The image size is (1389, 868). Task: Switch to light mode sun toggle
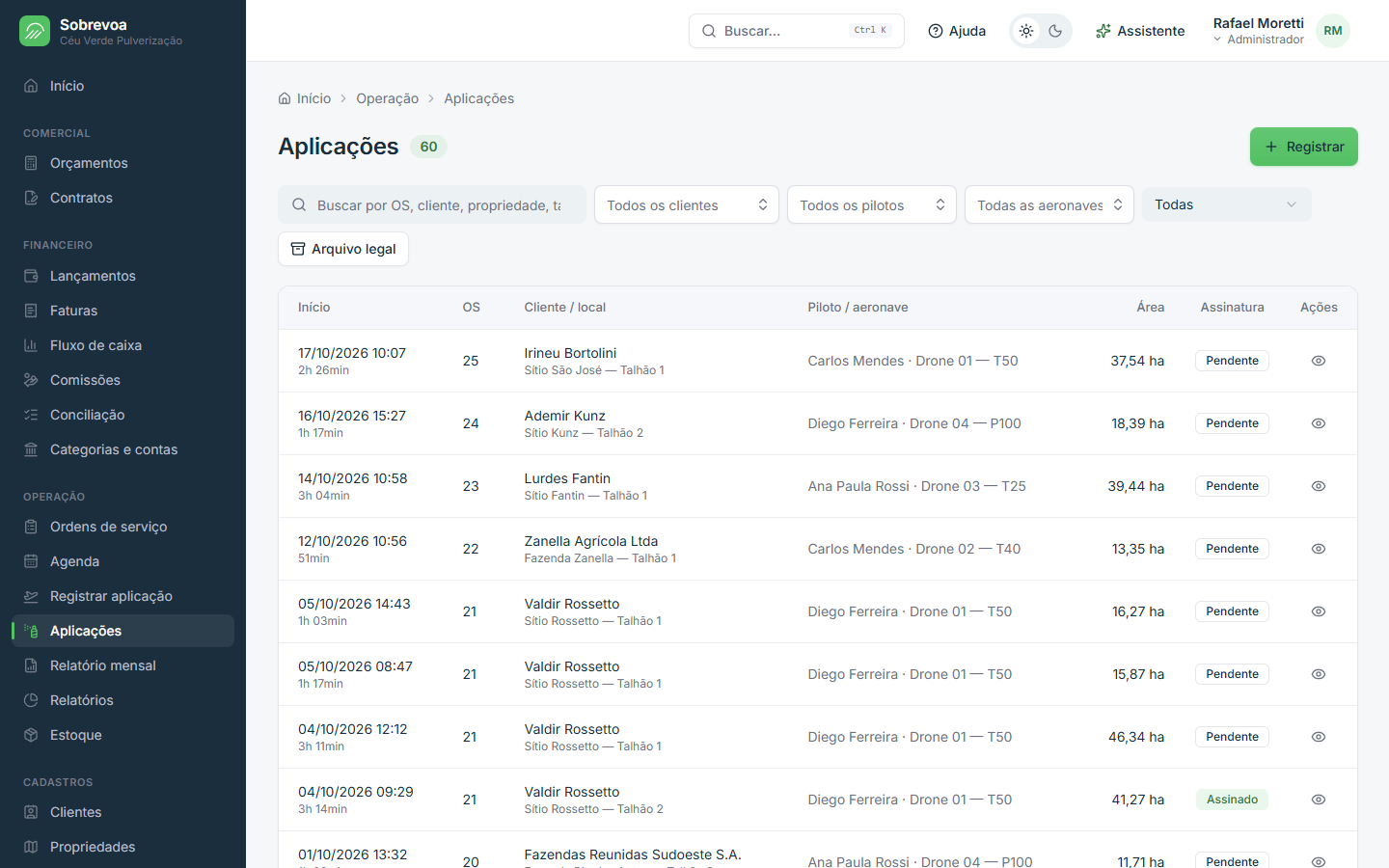[1026, 31]
